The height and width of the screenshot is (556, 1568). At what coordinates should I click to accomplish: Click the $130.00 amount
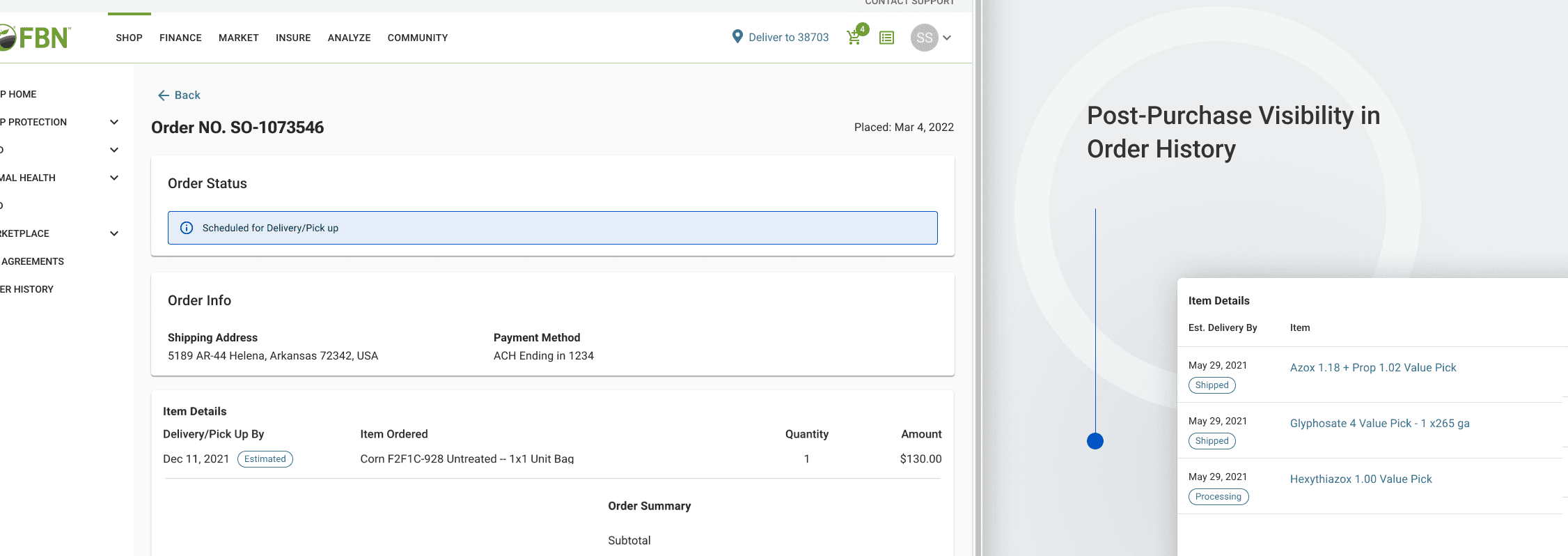pyautogui.click(x=920, y=459)
